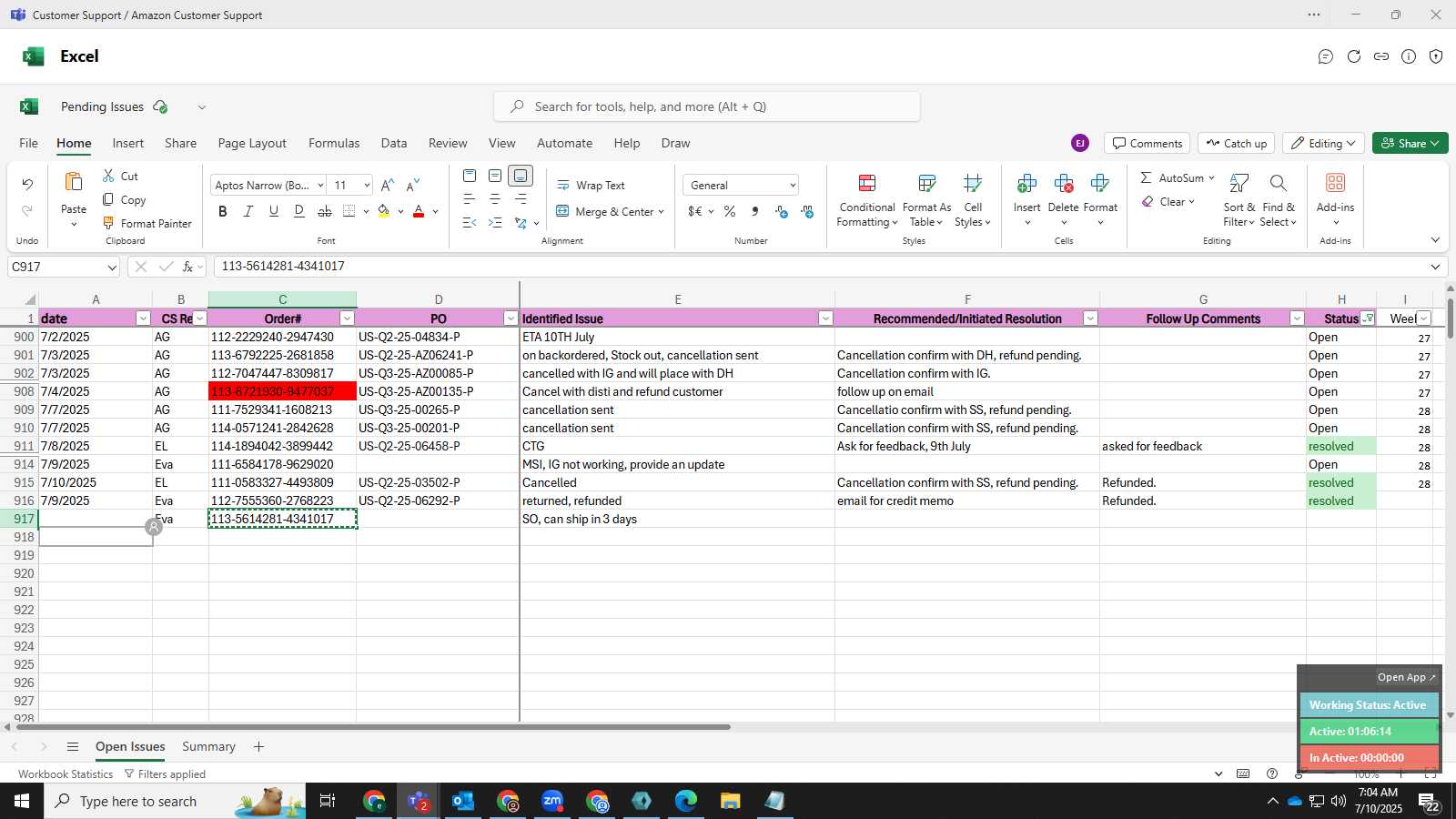This screenshot has width=1456, height=819.
Task: Expand the Name Box dropdown
Action: click(112, 267)
